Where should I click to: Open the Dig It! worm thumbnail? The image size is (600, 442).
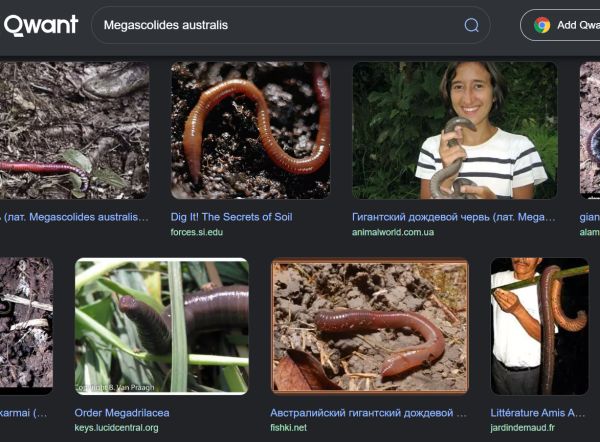tap(250, 130)
